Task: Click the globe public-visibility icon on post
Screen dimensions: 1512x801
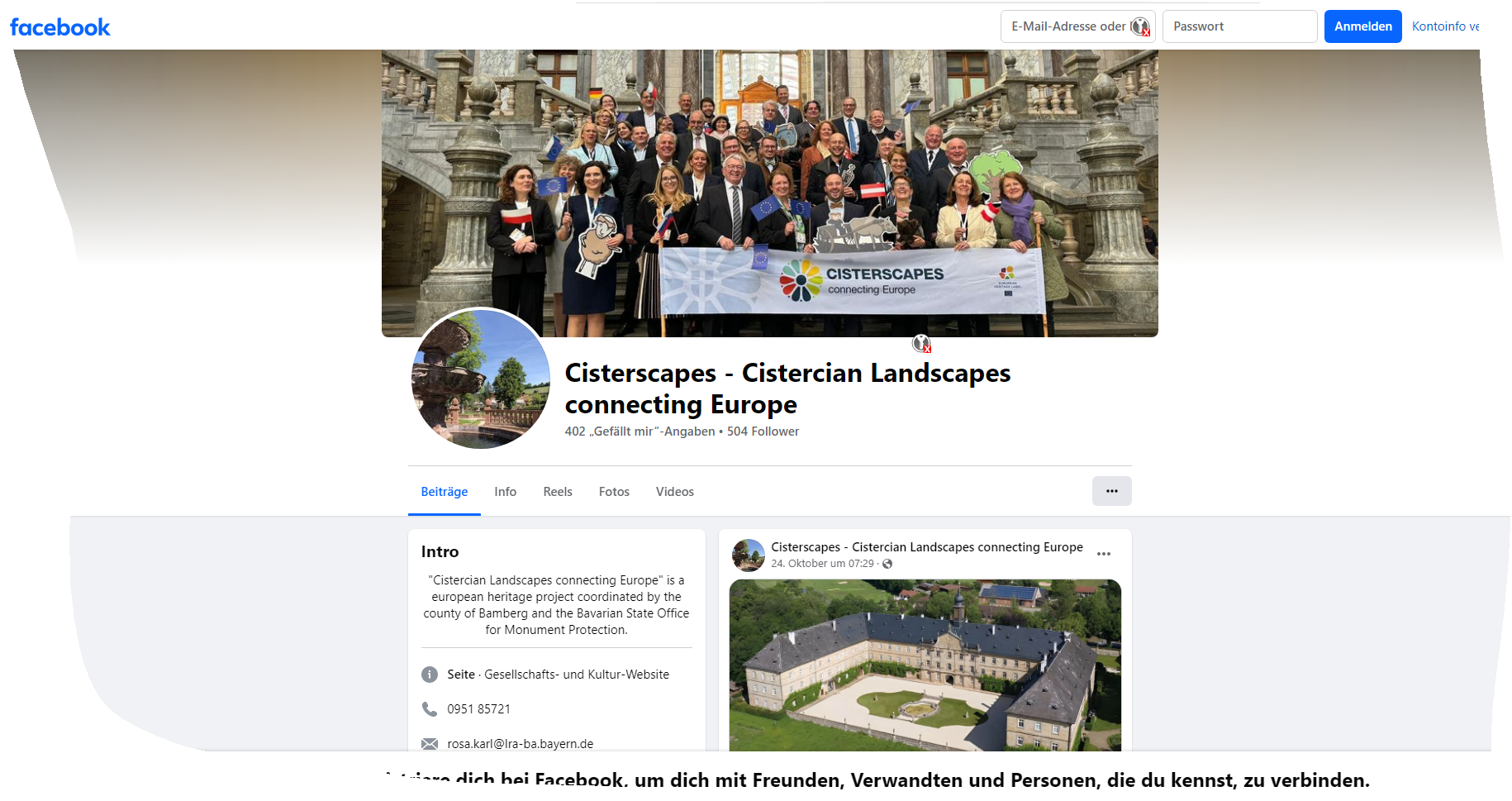Action: (x=887, y=564)
